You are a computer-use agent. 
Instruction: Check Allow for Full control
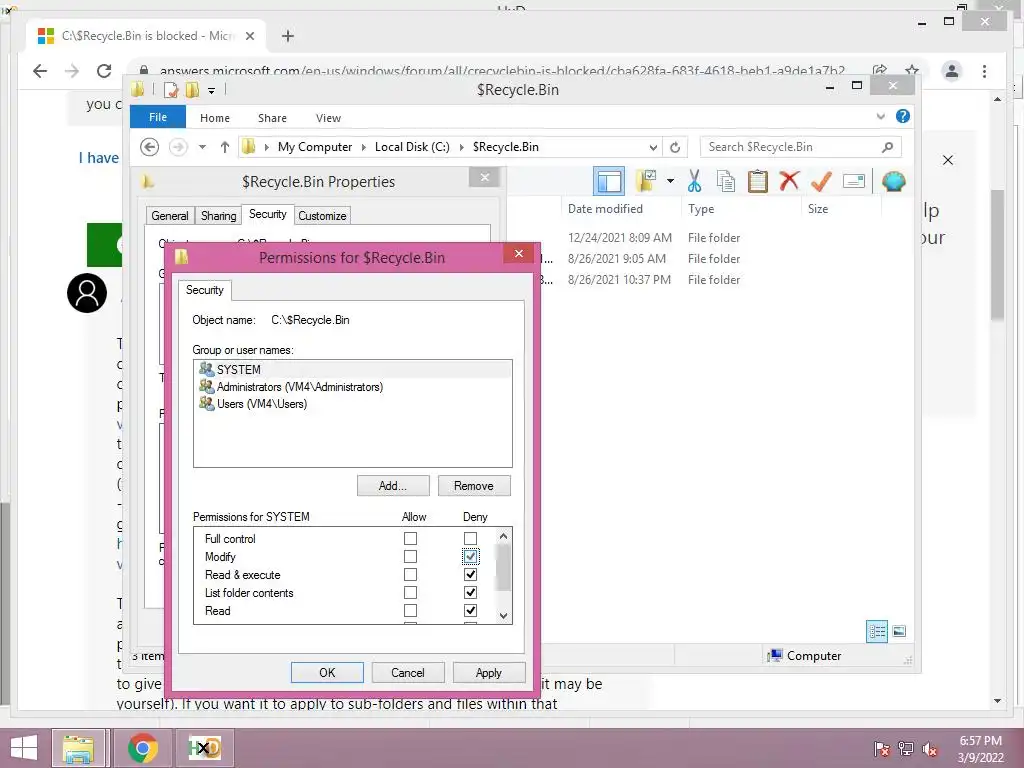tap(410, 538)
